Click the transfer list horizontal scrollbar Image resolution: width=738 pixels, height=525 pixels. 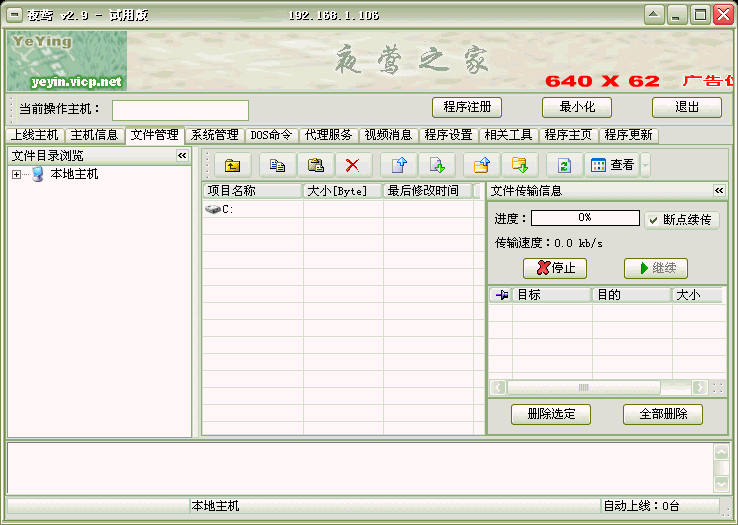tap(598, 387)
